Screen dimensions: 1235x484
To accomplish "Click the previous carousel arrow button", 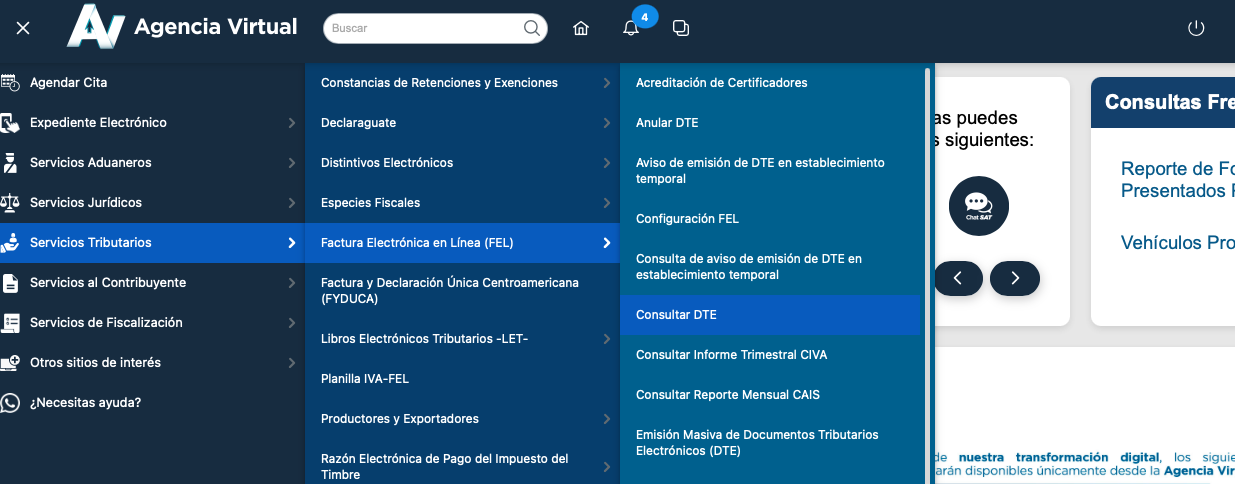I will (959, 278).
